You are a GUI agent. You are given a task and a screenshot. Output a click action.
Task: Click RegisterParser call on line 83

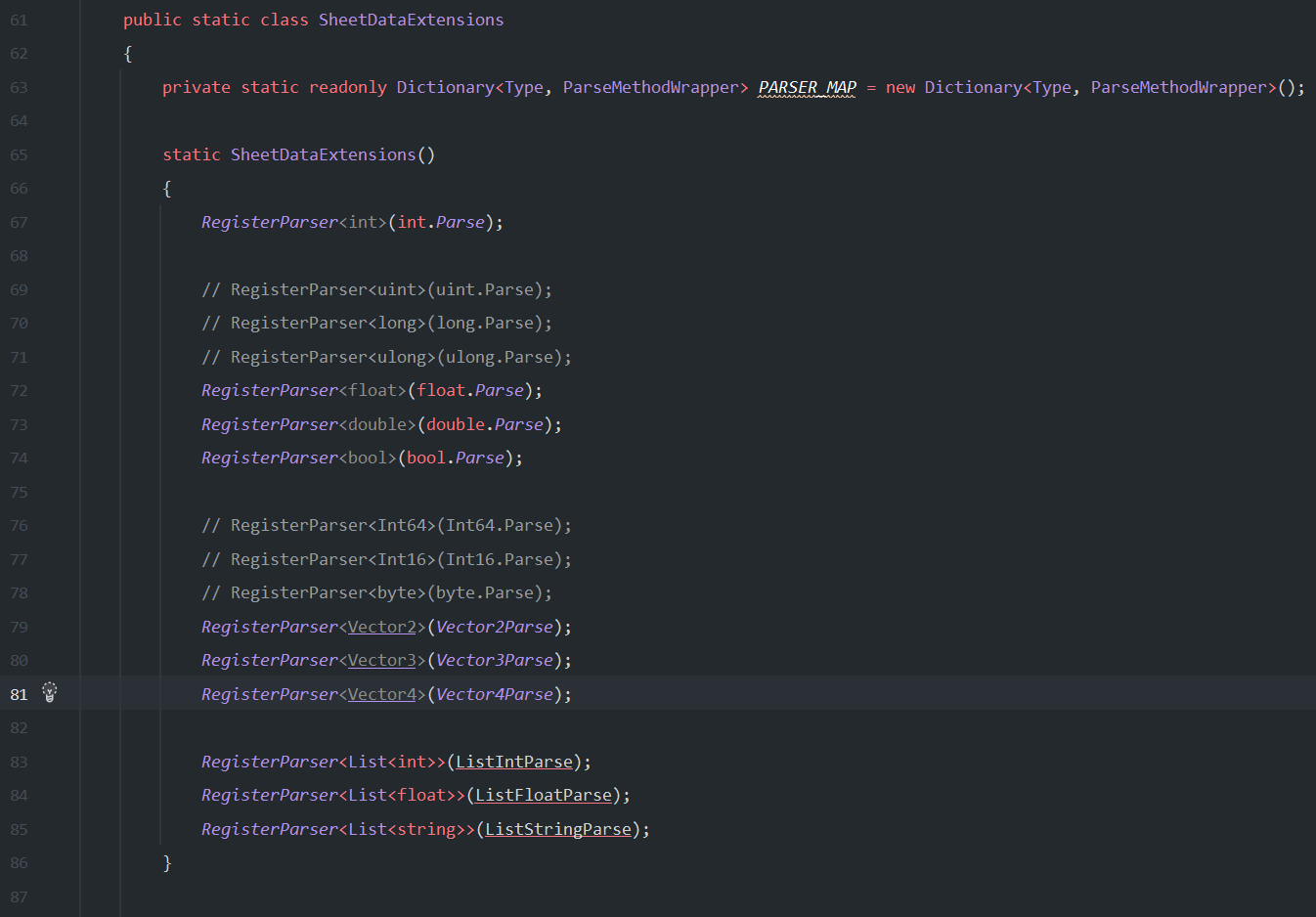270,762
